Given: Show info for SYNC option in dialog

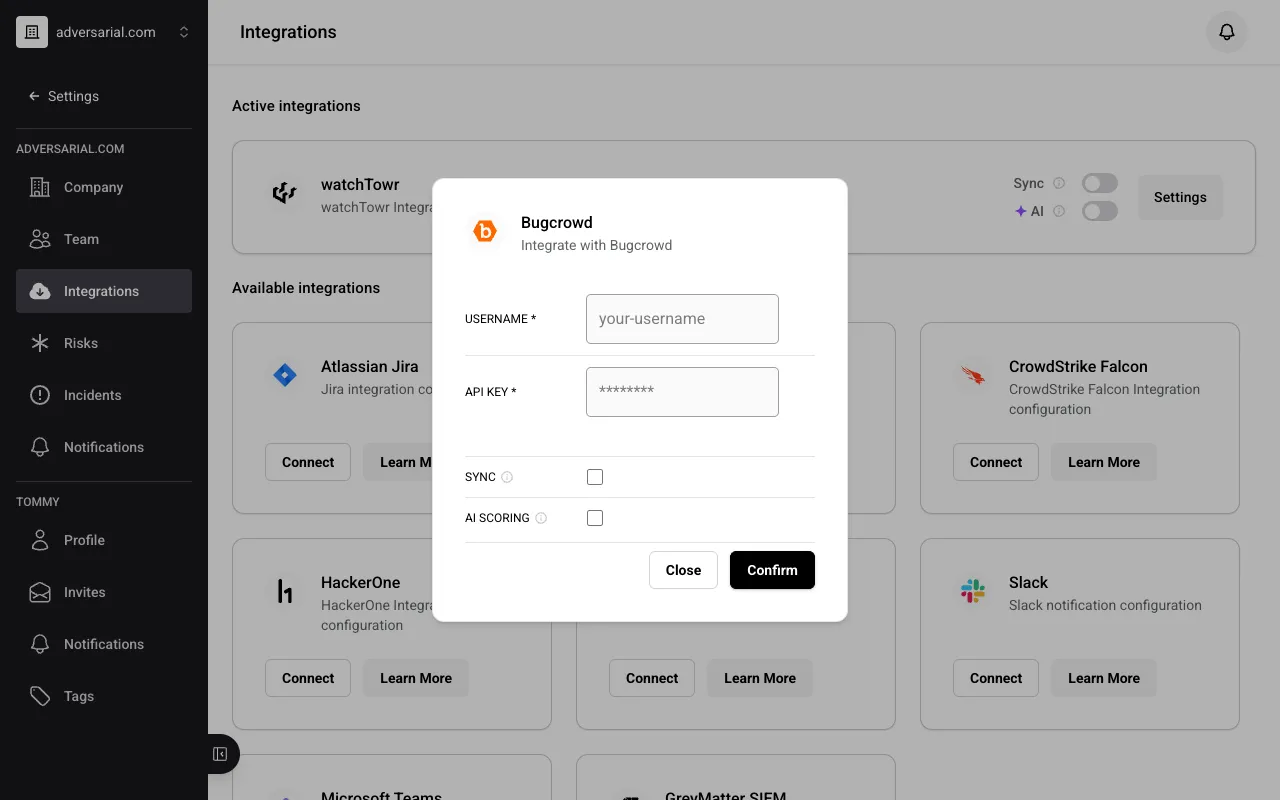Looking at the screenshot, I should pyautogui.click(x=507, y=477).
